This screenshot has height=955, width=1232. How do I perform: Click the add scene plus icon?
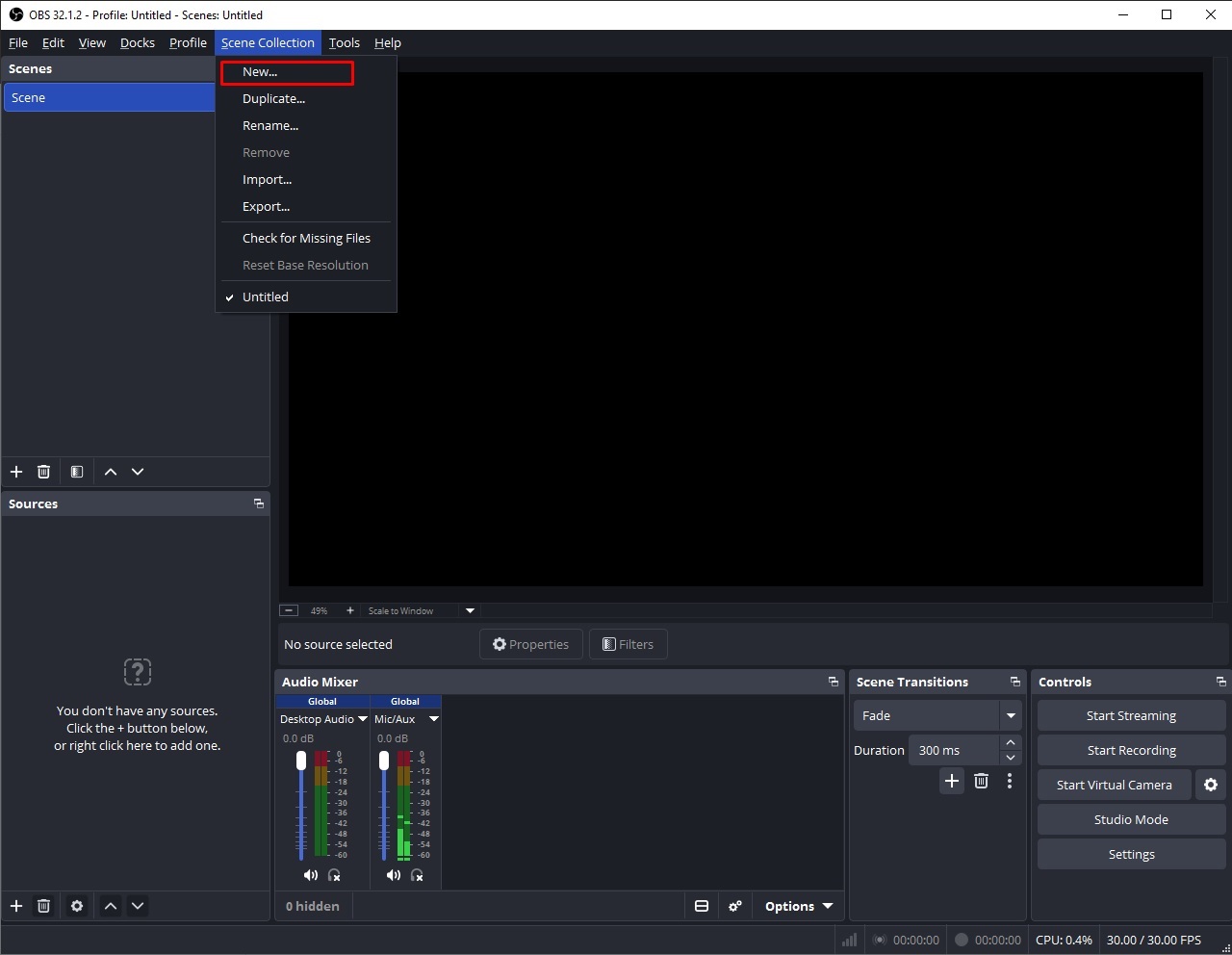click(16, 472)
